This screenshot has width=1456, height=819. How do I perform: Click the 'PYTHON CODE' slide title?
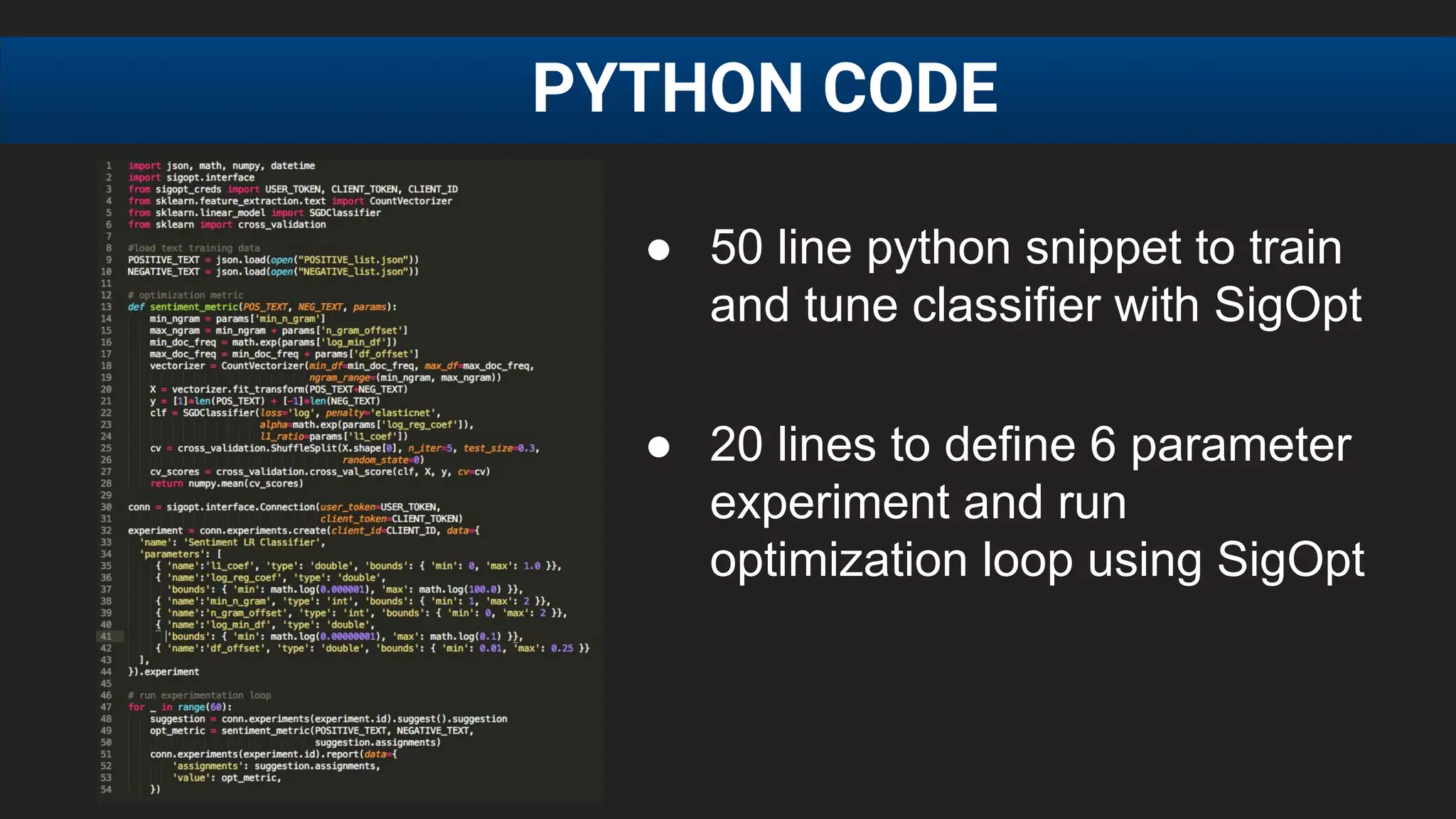pos(765,87)
